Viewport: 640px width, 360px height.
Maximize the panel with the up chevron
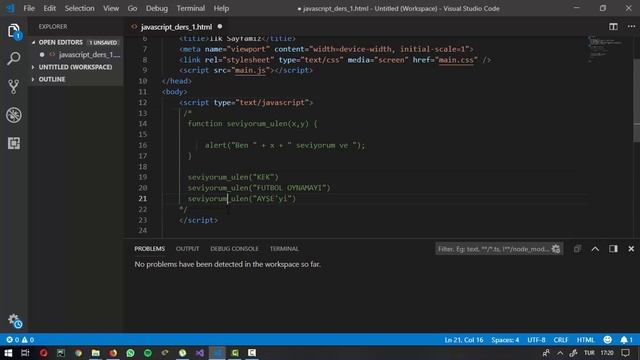click(595, 249)
